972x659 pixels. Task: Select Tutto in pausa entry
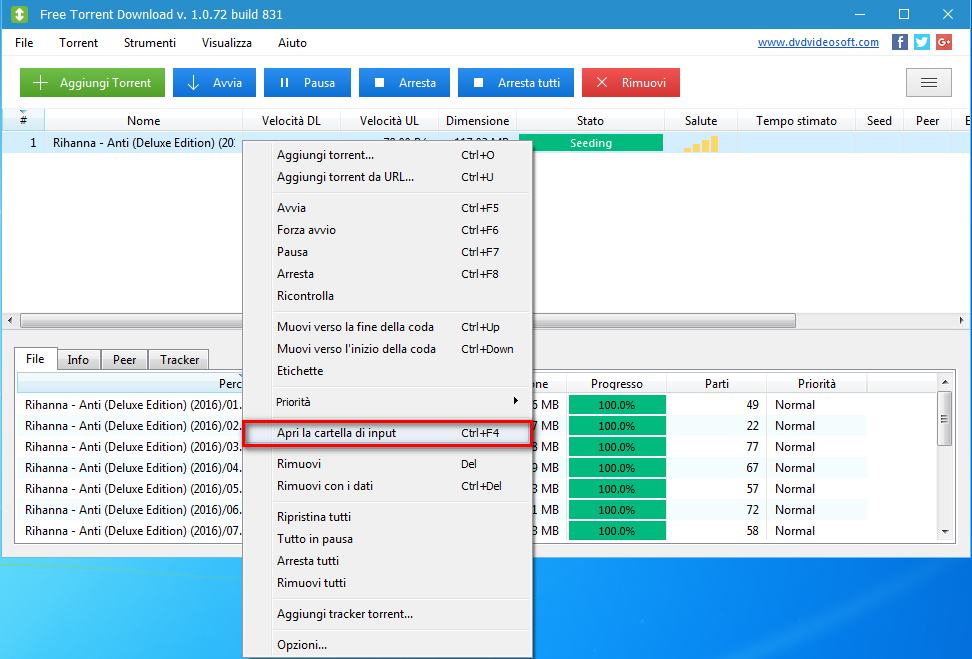pyautogui.click(x=387, y=539)
